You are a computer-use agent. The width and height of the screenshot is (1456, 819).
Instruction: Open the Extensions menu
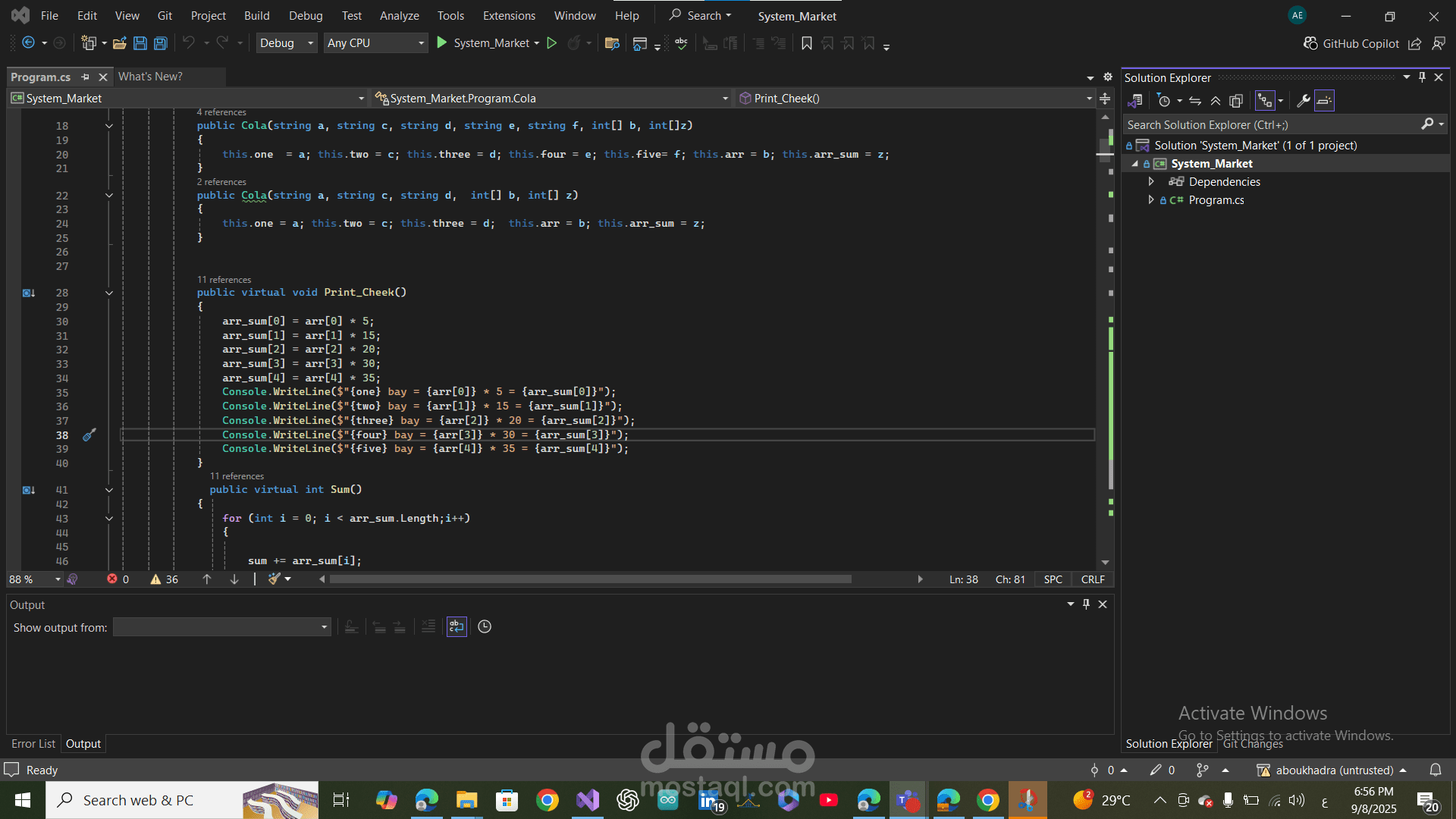coord(509,16)
